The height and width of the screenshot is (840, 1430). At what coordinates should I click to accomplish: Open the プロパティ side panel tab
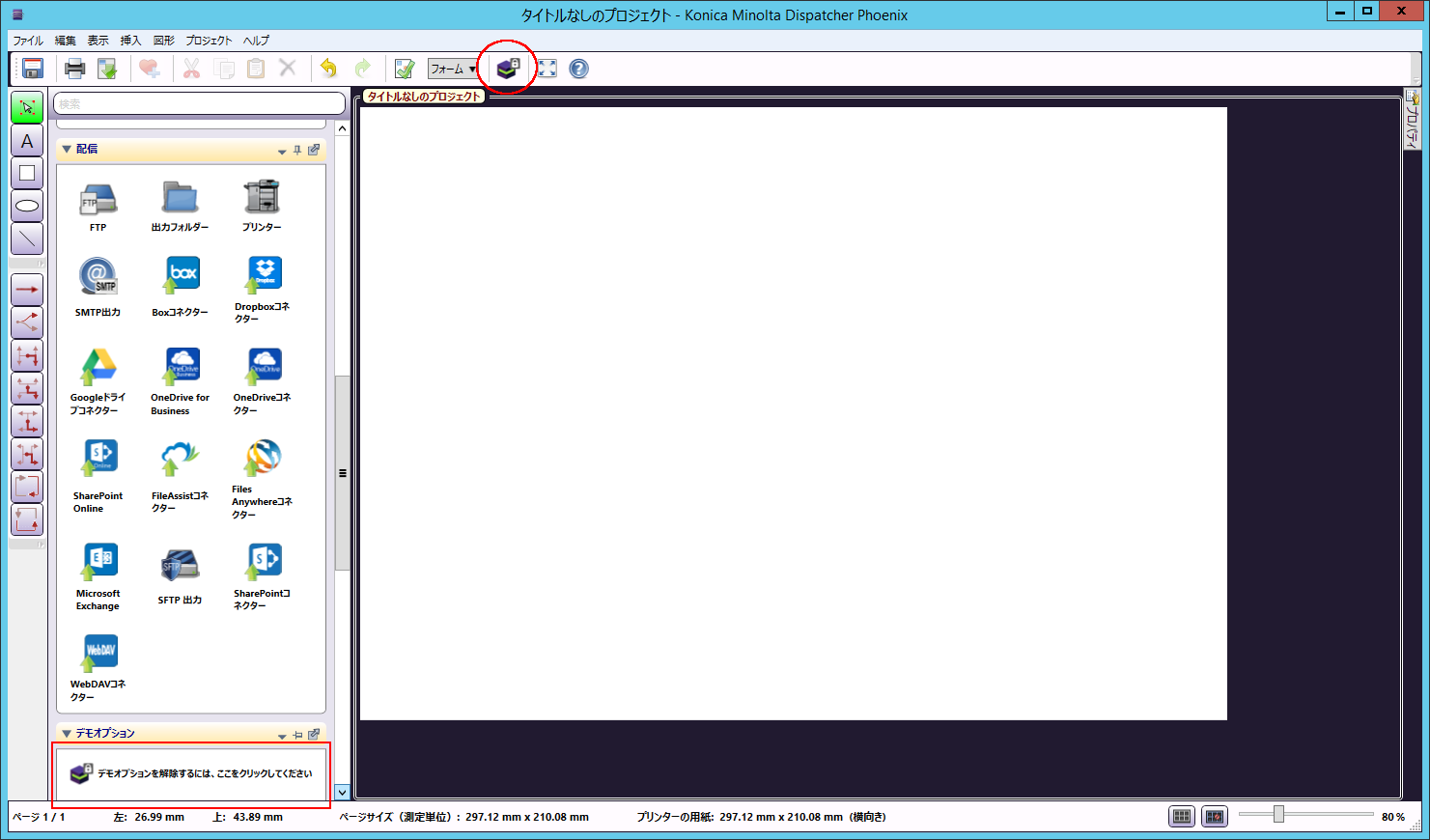tap(1413, 120)
